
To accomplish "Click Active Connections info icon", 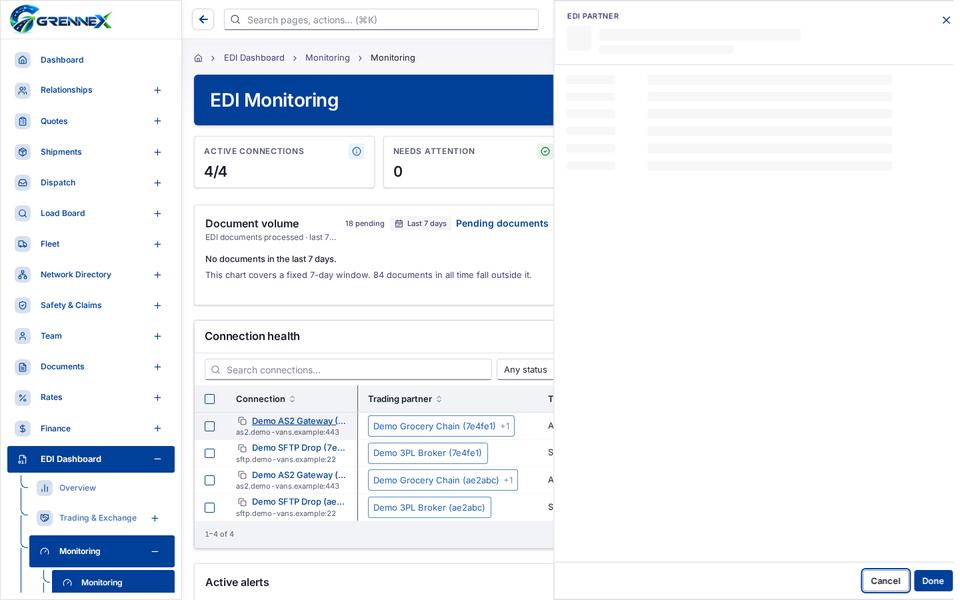I will click(356, 151).
